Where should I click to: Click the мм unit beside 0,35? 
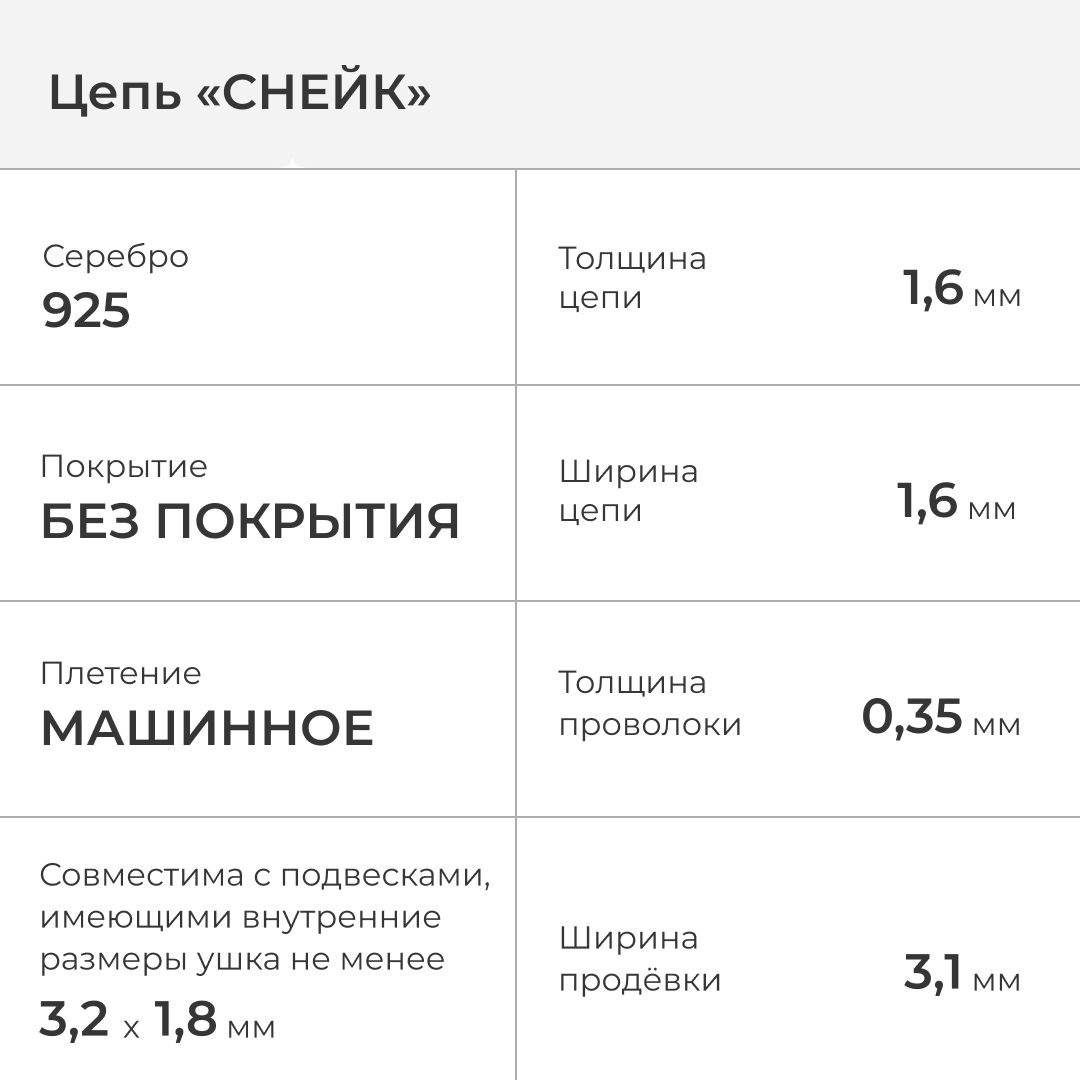coord(996,725)
